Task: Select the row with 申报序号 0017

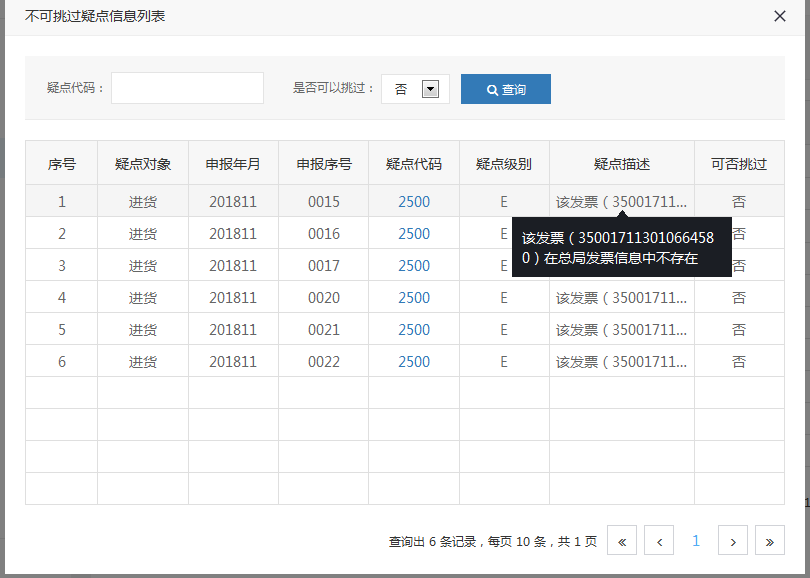Action: tap(324, 266)
